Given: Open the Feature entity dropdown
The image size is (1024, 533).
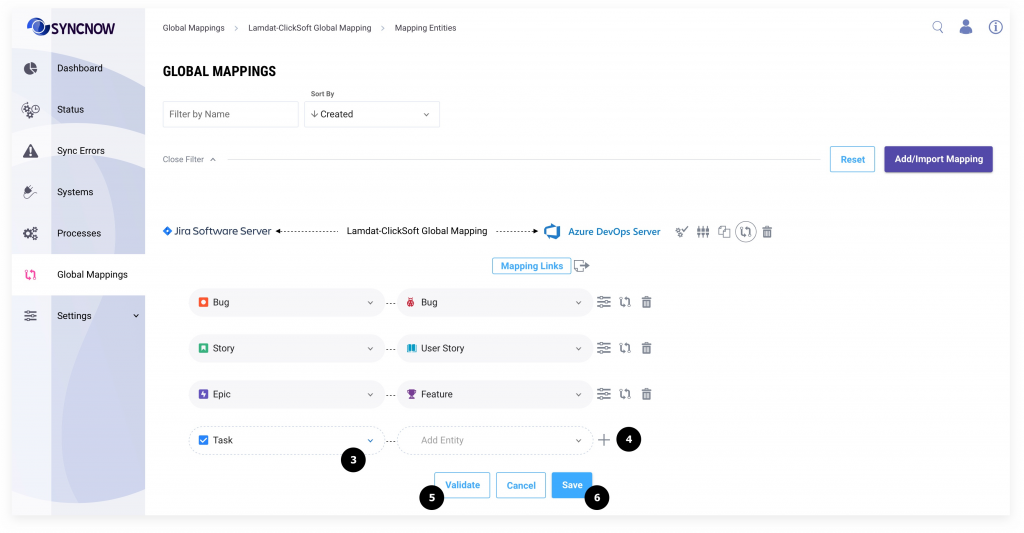Looking at the screenshot, I should pyautogui.click(x=495, y=394).
